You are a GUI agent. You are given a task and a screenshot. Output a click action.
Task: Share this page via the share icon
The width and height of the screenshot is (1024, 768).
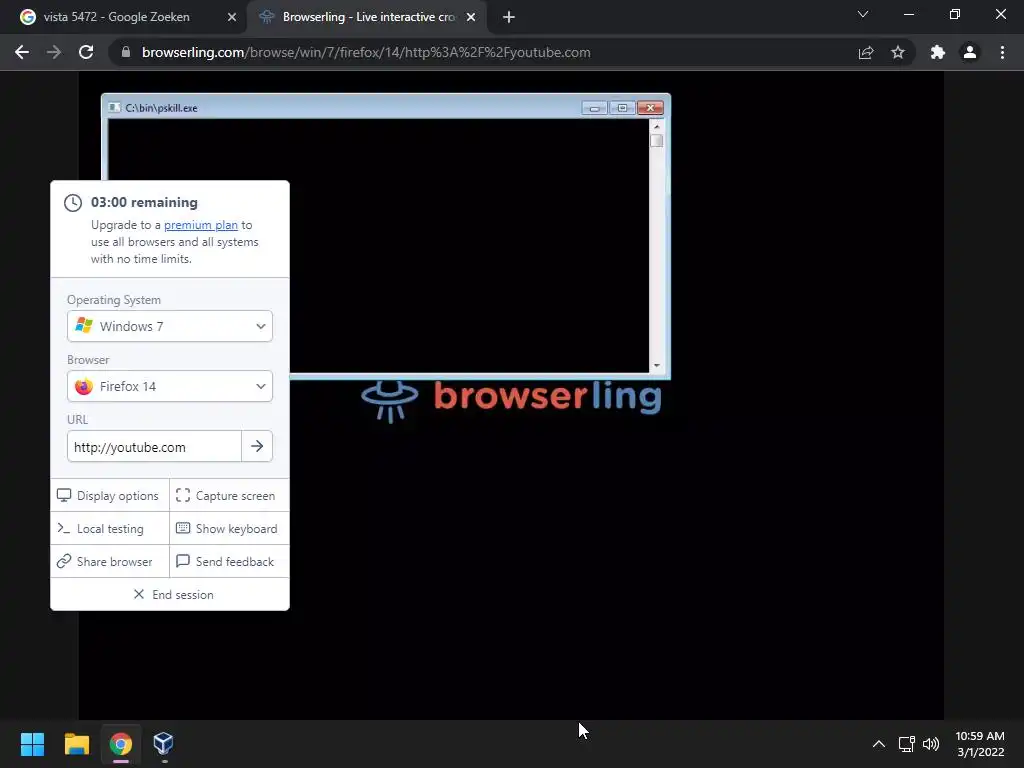(866, 52)
